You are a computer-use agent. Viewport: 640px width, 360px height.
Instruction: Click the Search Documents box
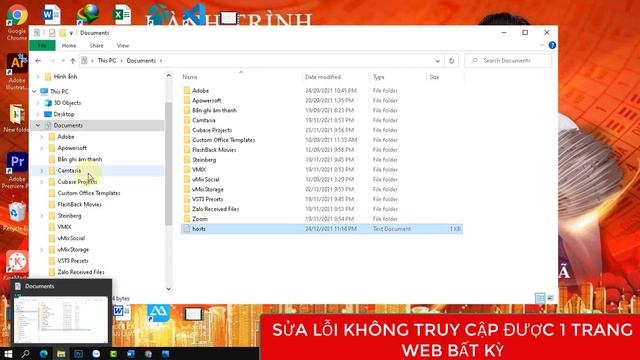tap(508, 61)
